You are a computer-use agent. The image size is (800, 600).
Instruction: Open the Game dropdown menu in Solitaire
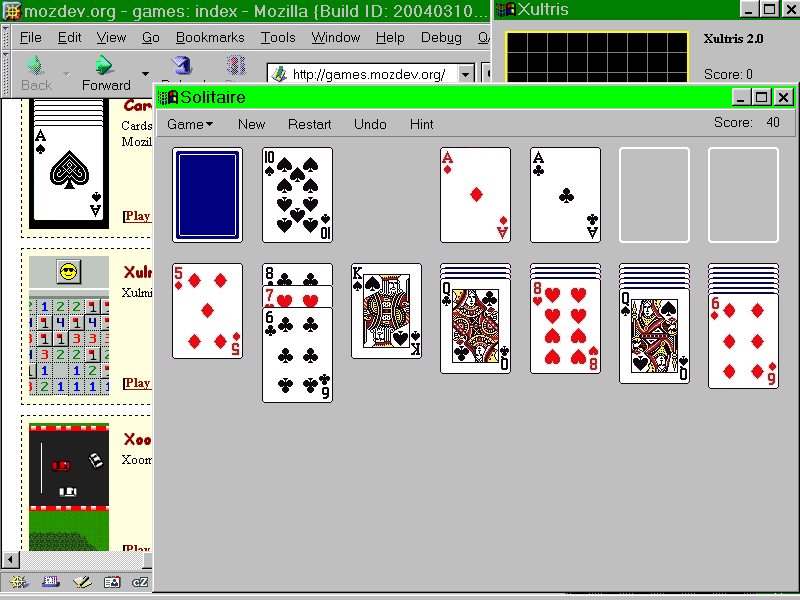189,124
